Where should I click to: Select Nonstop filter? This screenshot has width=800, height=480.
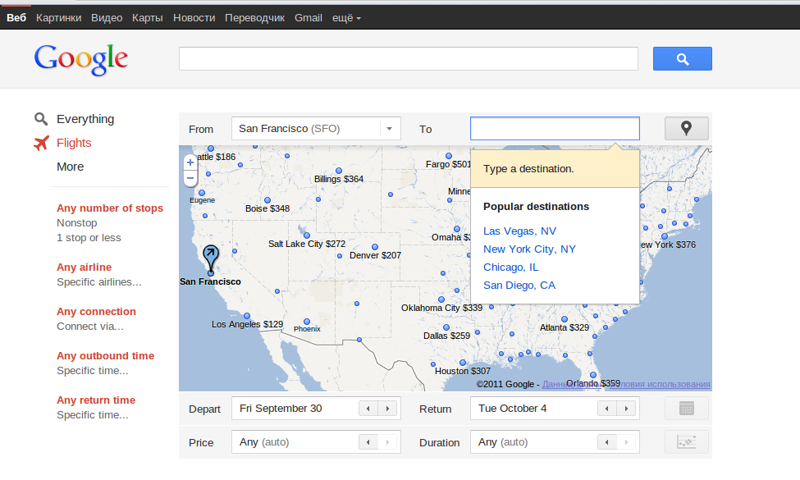[x=77, y=223]
